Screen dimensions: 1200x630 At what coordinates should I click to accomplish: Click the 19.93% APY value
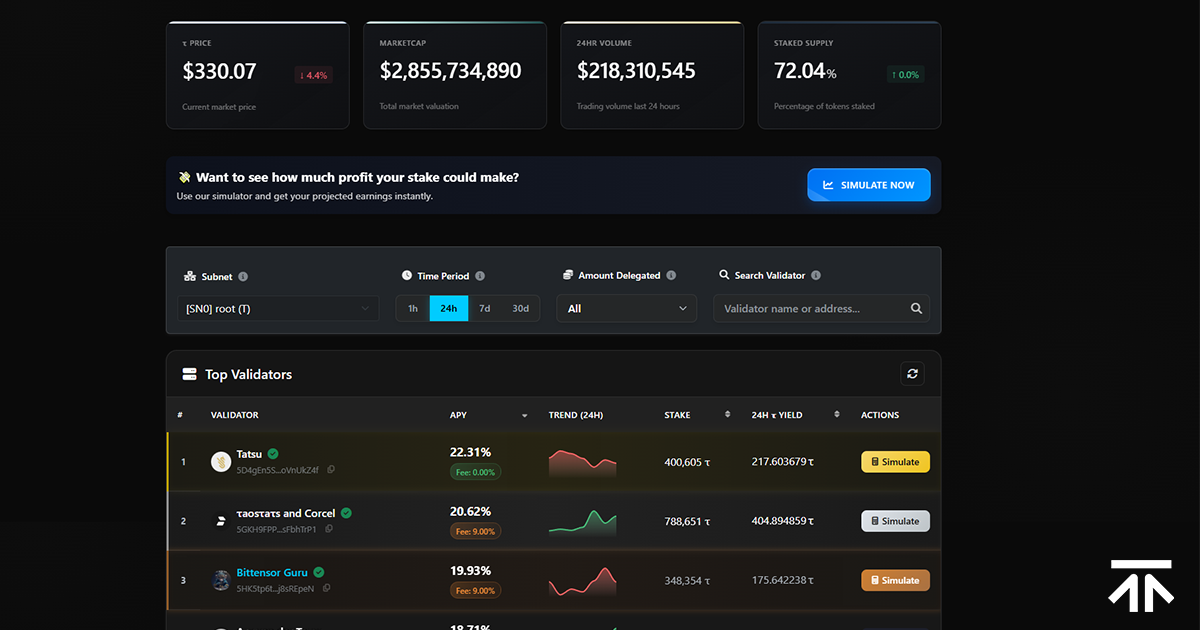pos(470,570)
